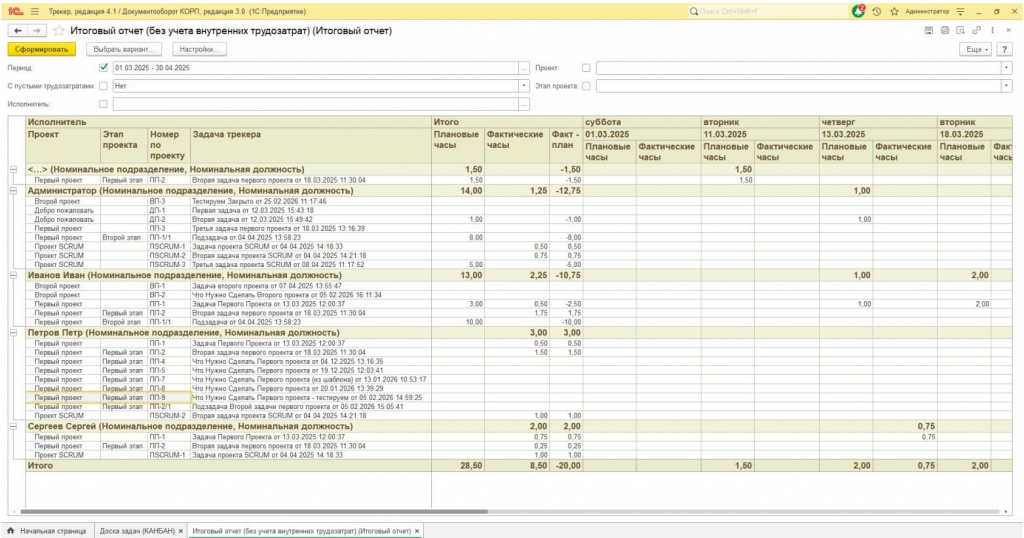Click the ПSCRUM-3 project number cell
Viewport: 1024px width, 538px height.
click(167, 265)
